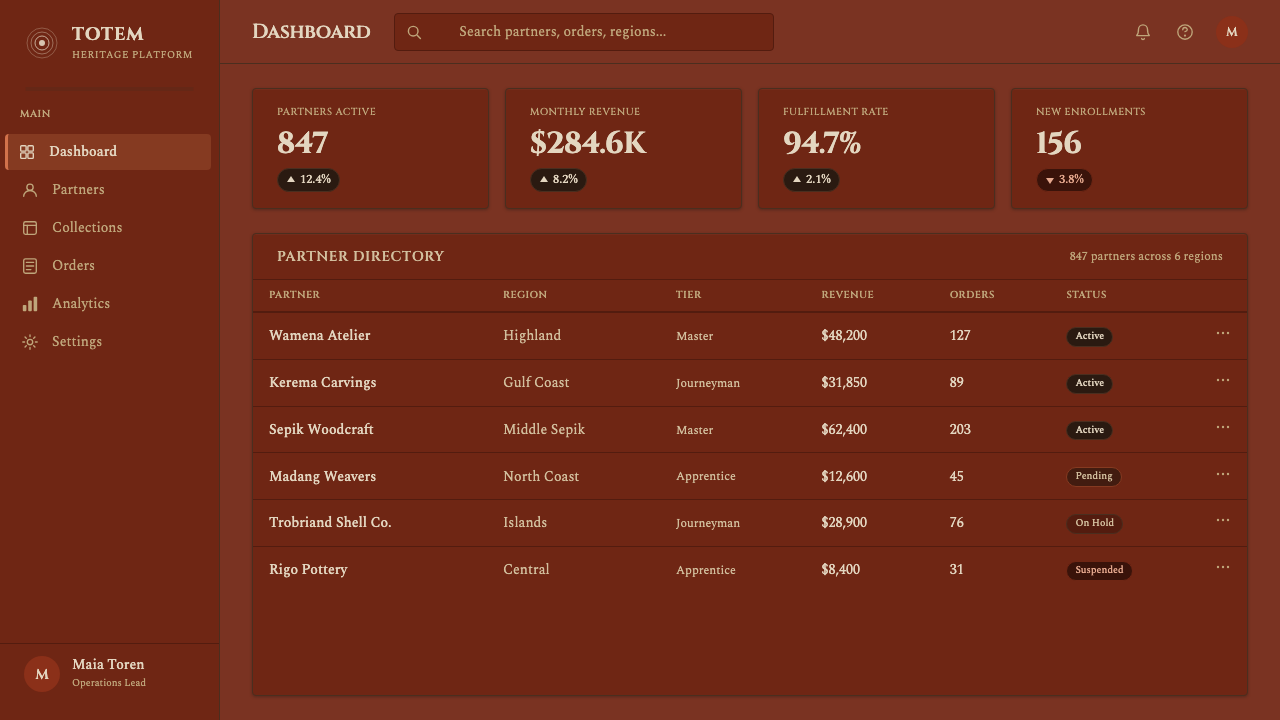Focus the search partners input field
The image size is (1280, 720).
point(584,32)
